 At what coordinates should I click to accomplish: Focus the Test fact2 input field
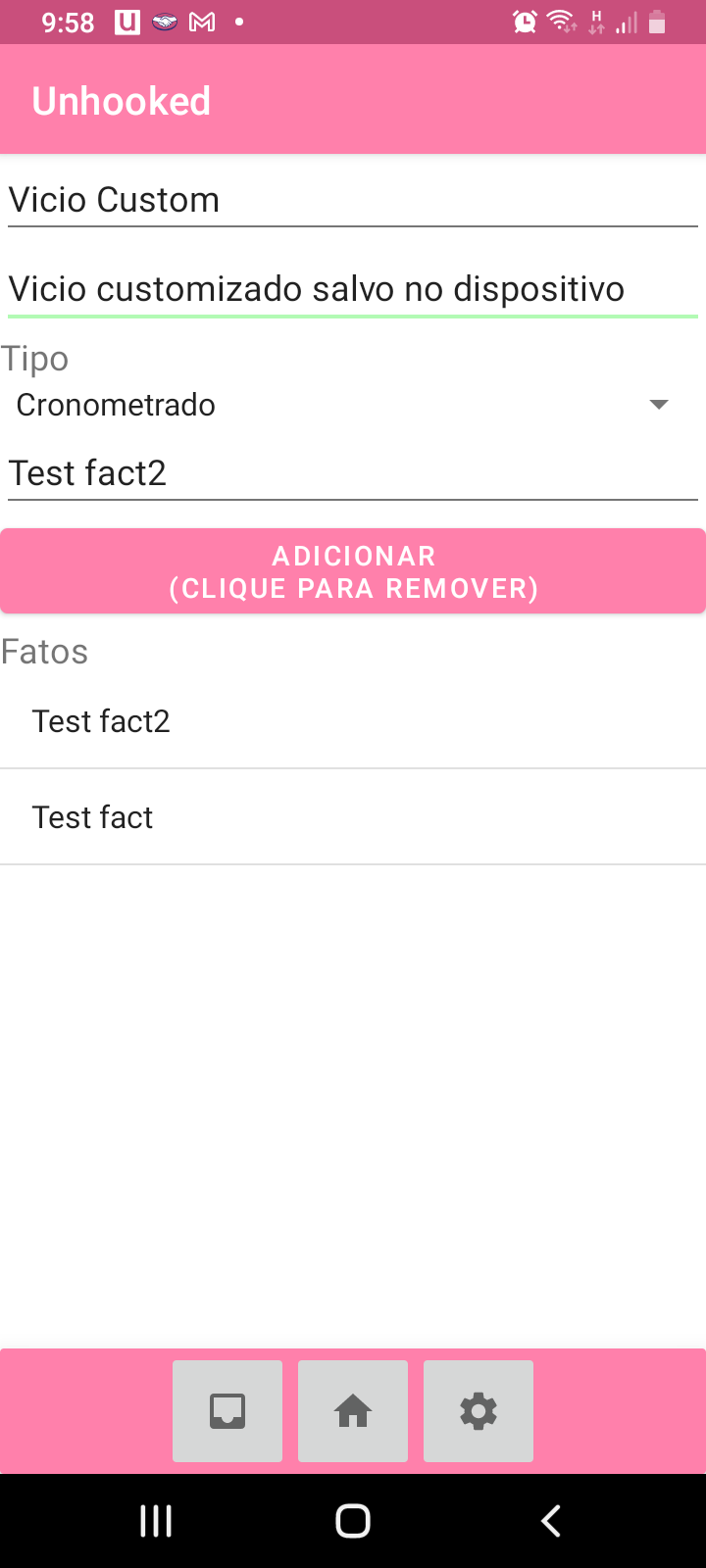(x=353, y=473)
